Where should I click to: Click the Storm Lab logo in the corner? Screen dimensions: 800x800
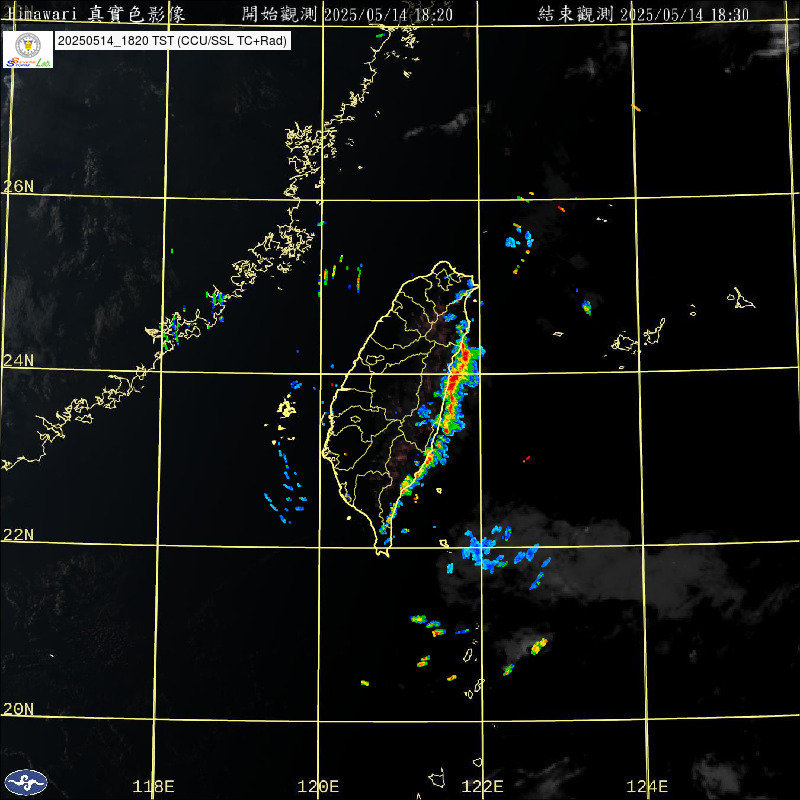(28, 49)
